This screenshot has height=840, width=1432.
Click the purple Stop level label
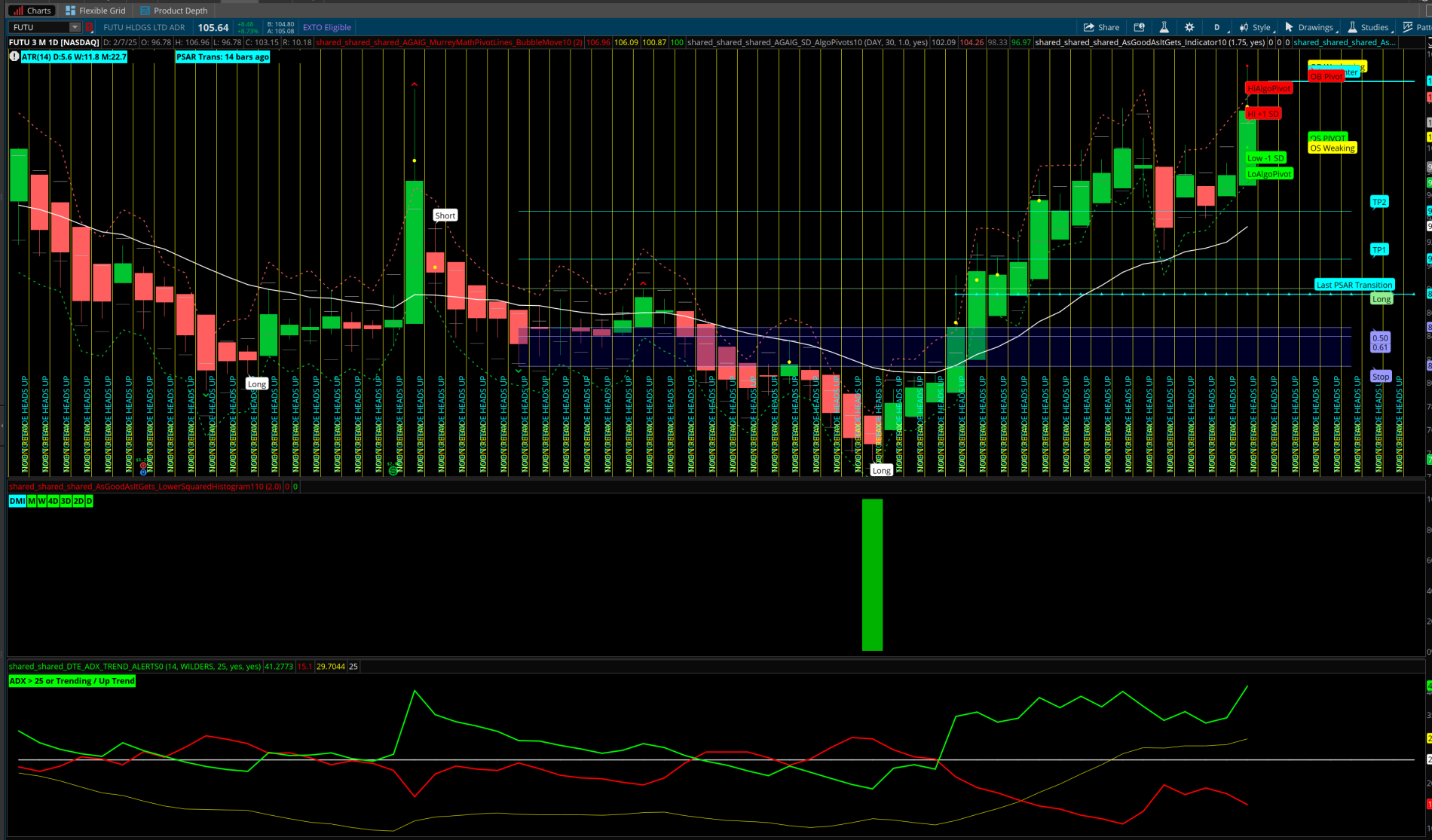tap(1380, 377)
